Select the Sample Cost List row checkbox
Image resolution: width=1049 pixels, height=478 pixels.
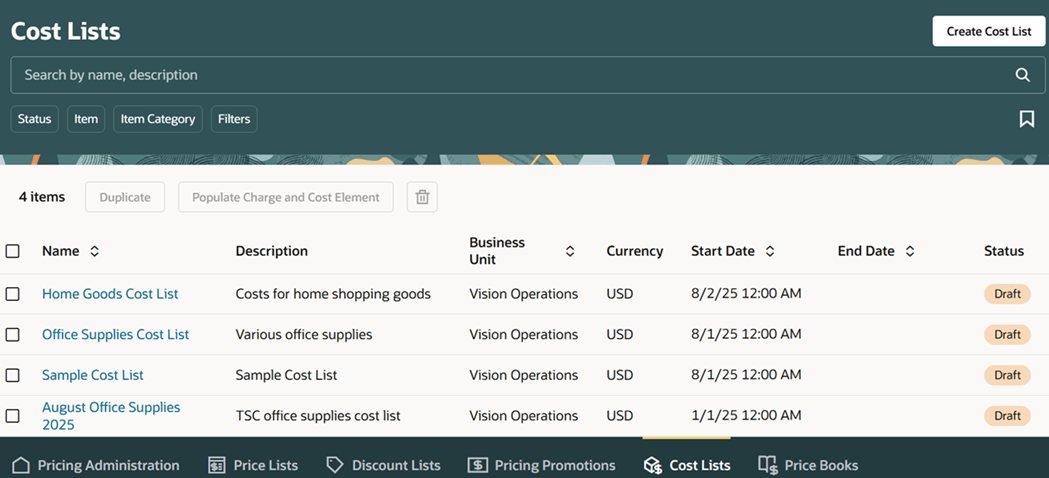click(13, 375)
